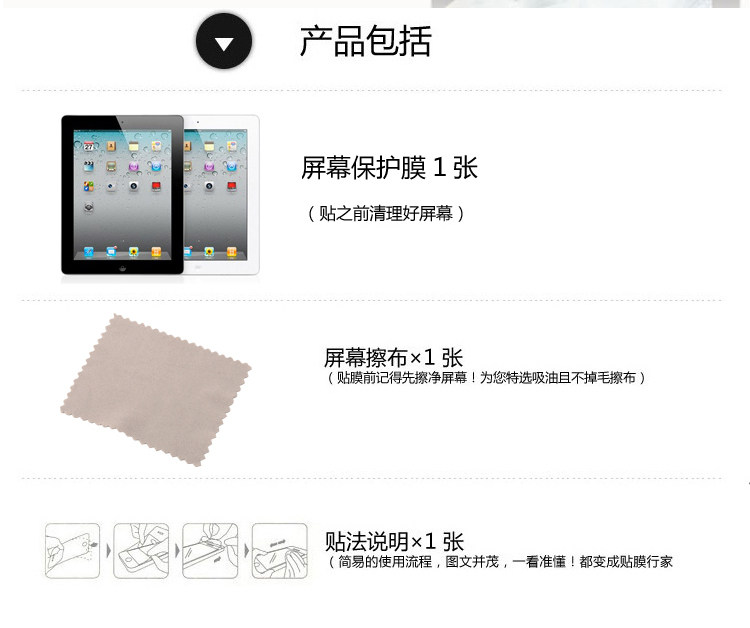Click the 产品包括 heading text
Screen dimensions: 750x628
click(366, 41)
